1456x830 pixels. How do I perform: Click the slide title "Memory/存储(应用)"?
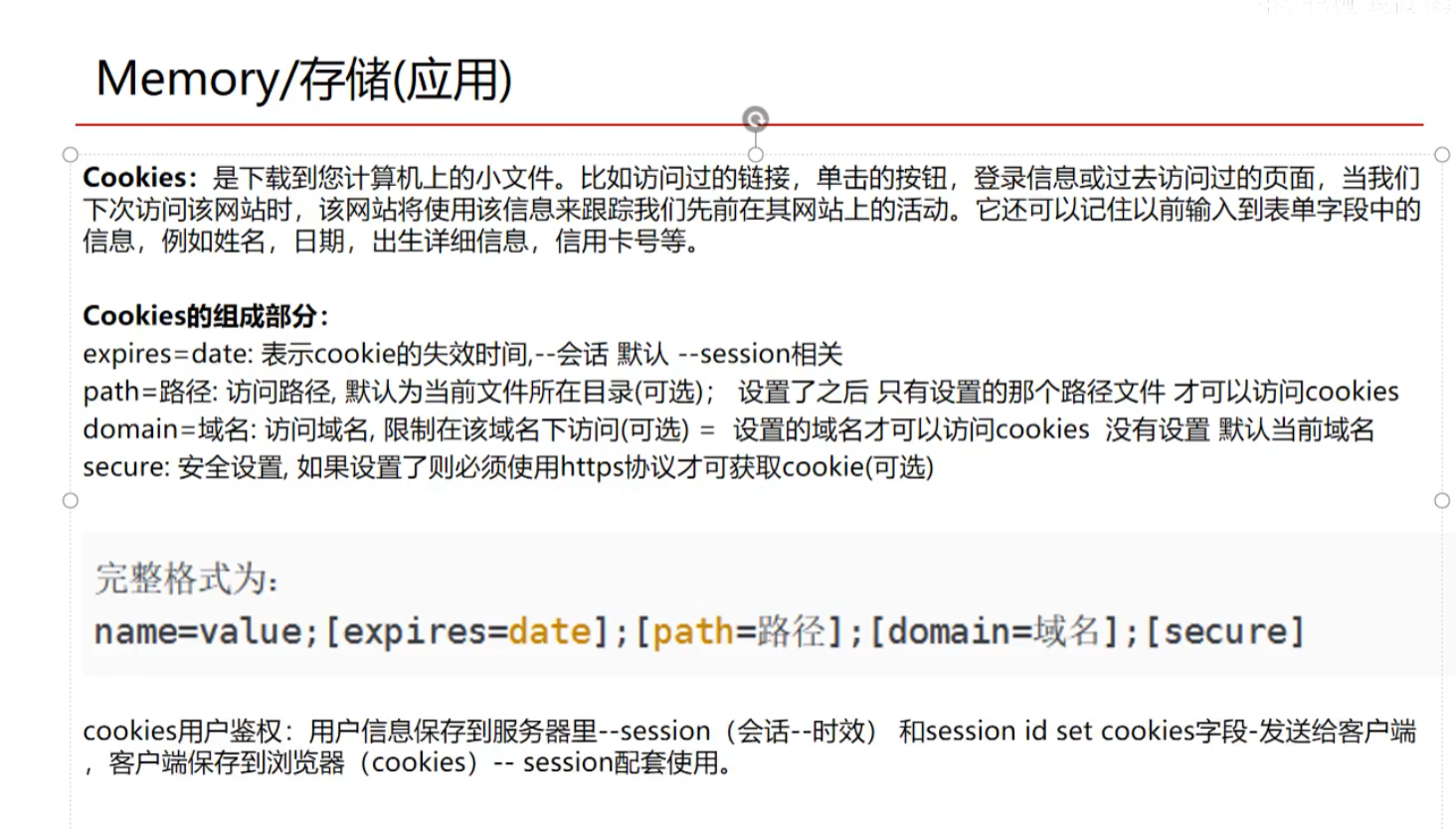[304, 80]
